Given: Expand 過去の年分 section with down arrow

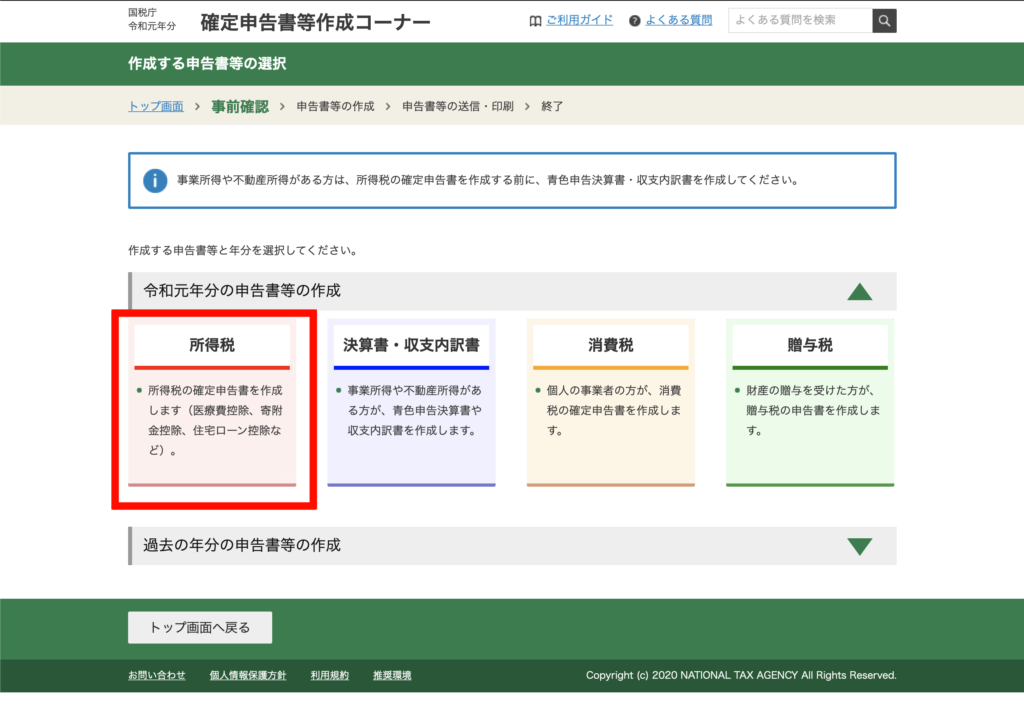Looking at the screenshot, I should (x=859, y=546).
